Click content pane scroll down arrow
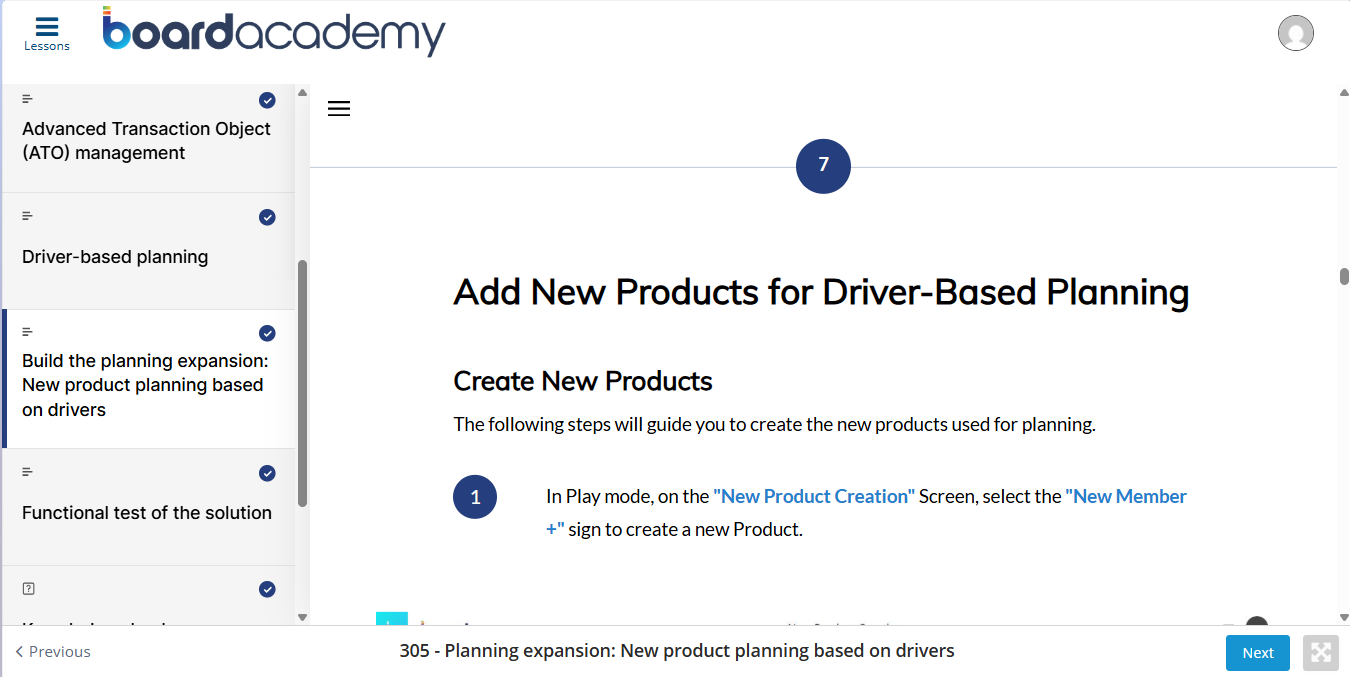The width and height of the screenshot is (1350, 677). coord(1344,617)
